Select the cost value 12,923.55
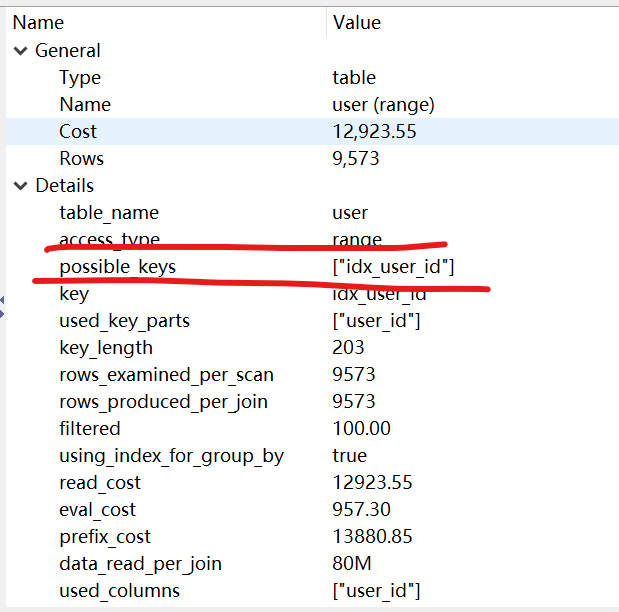This screenshot has height=612, width=619. pos(374,132)
